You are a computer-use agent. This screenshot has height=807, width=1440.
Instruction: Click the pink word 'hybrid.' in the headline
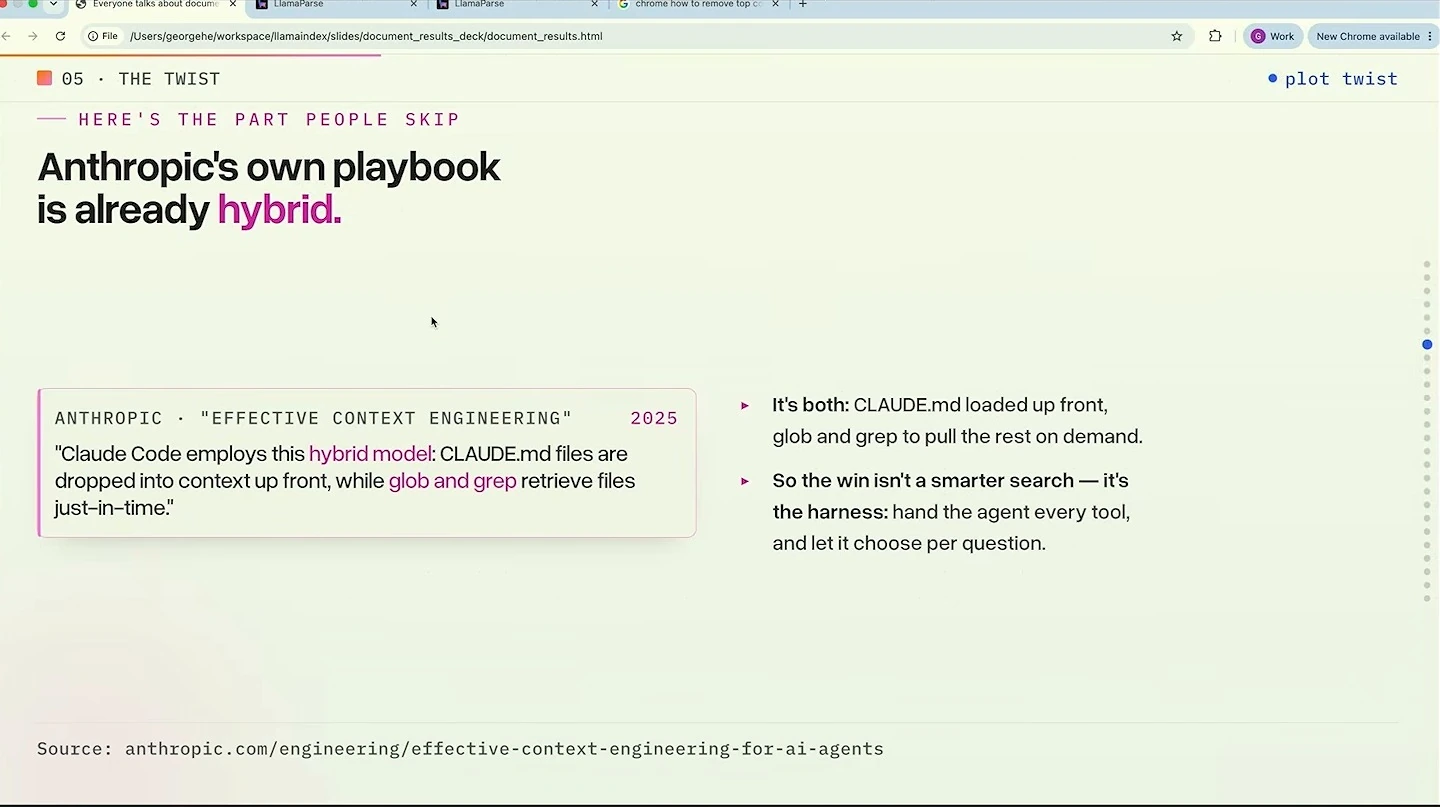[x=279, y=210]
